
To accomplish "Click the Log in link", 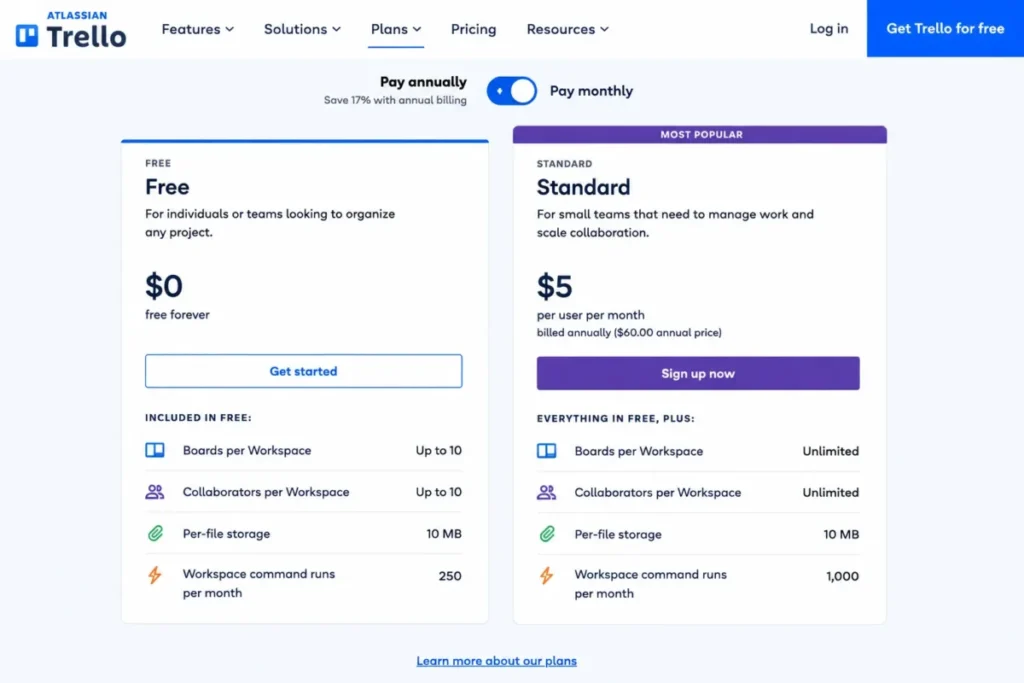I will (829, 29).
